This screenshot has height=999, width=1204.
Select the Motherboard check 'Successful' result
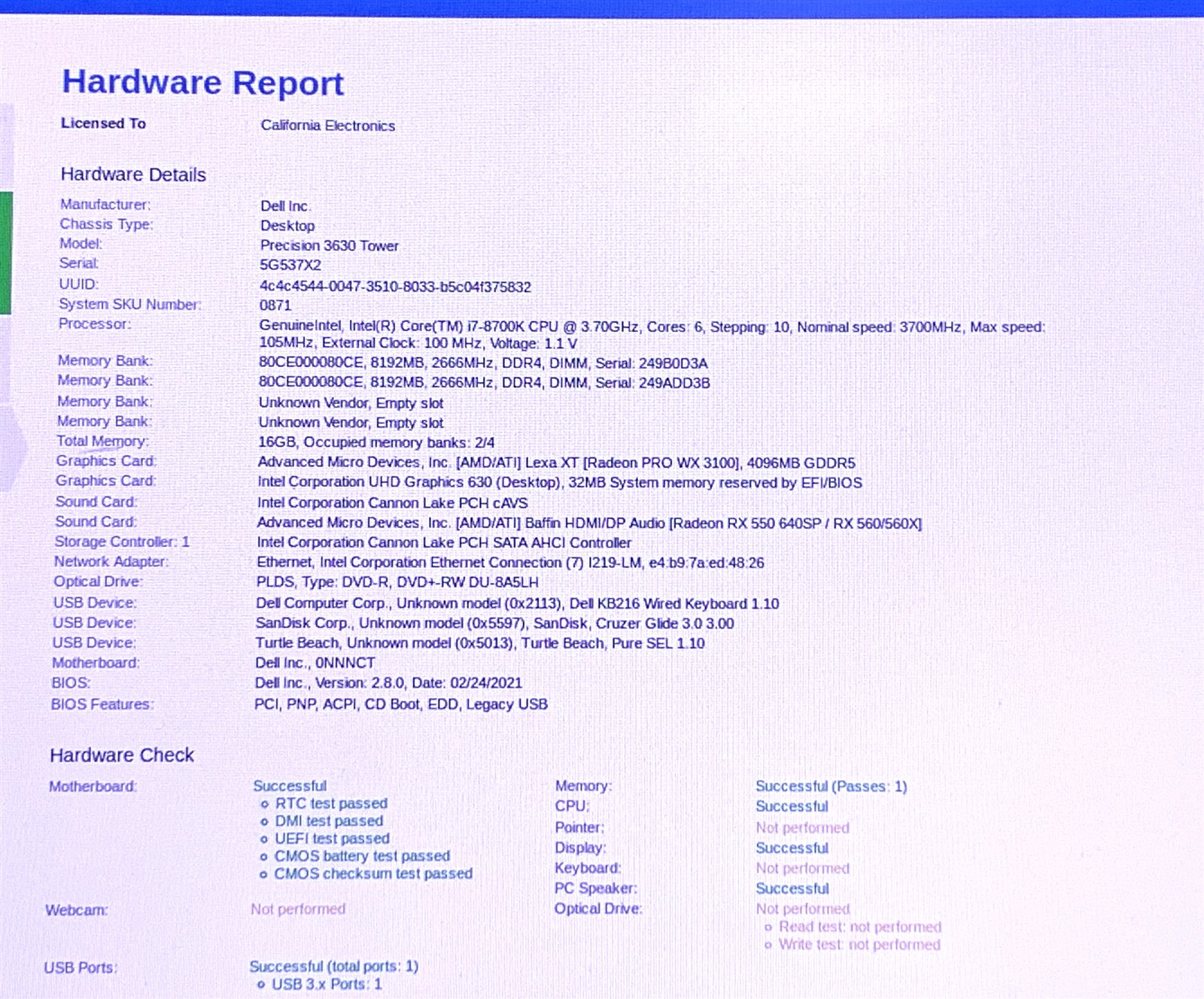(x=290, y=786)
